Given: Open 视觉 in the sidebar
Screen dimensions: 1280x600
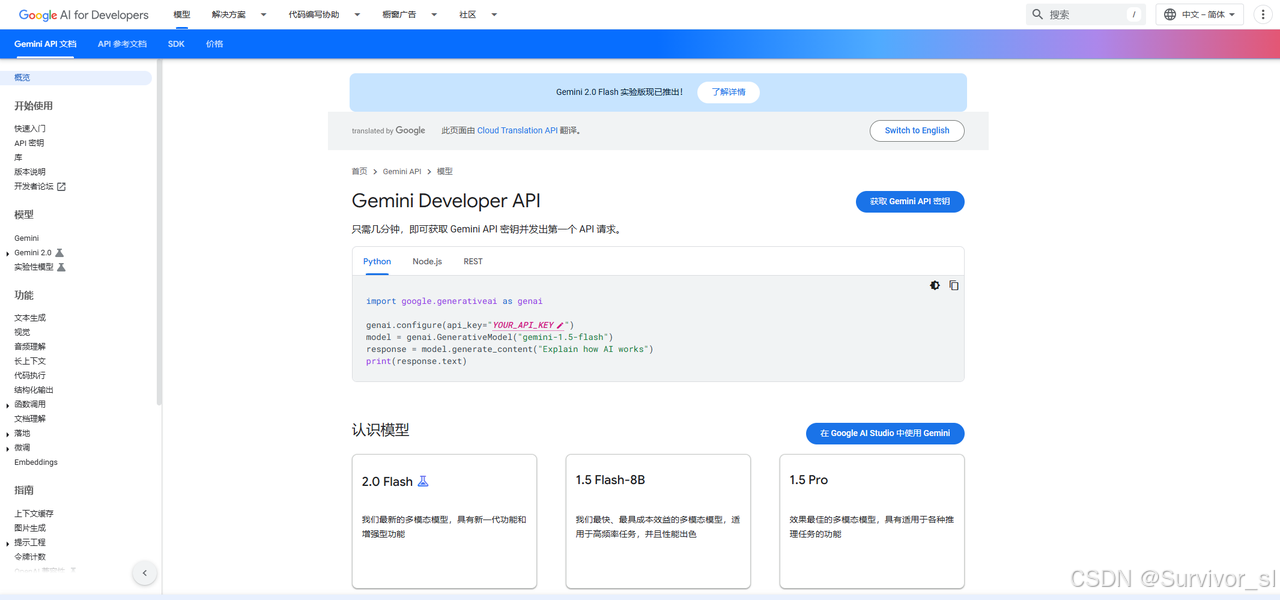Looking at the screenshot, I should 22,332.
